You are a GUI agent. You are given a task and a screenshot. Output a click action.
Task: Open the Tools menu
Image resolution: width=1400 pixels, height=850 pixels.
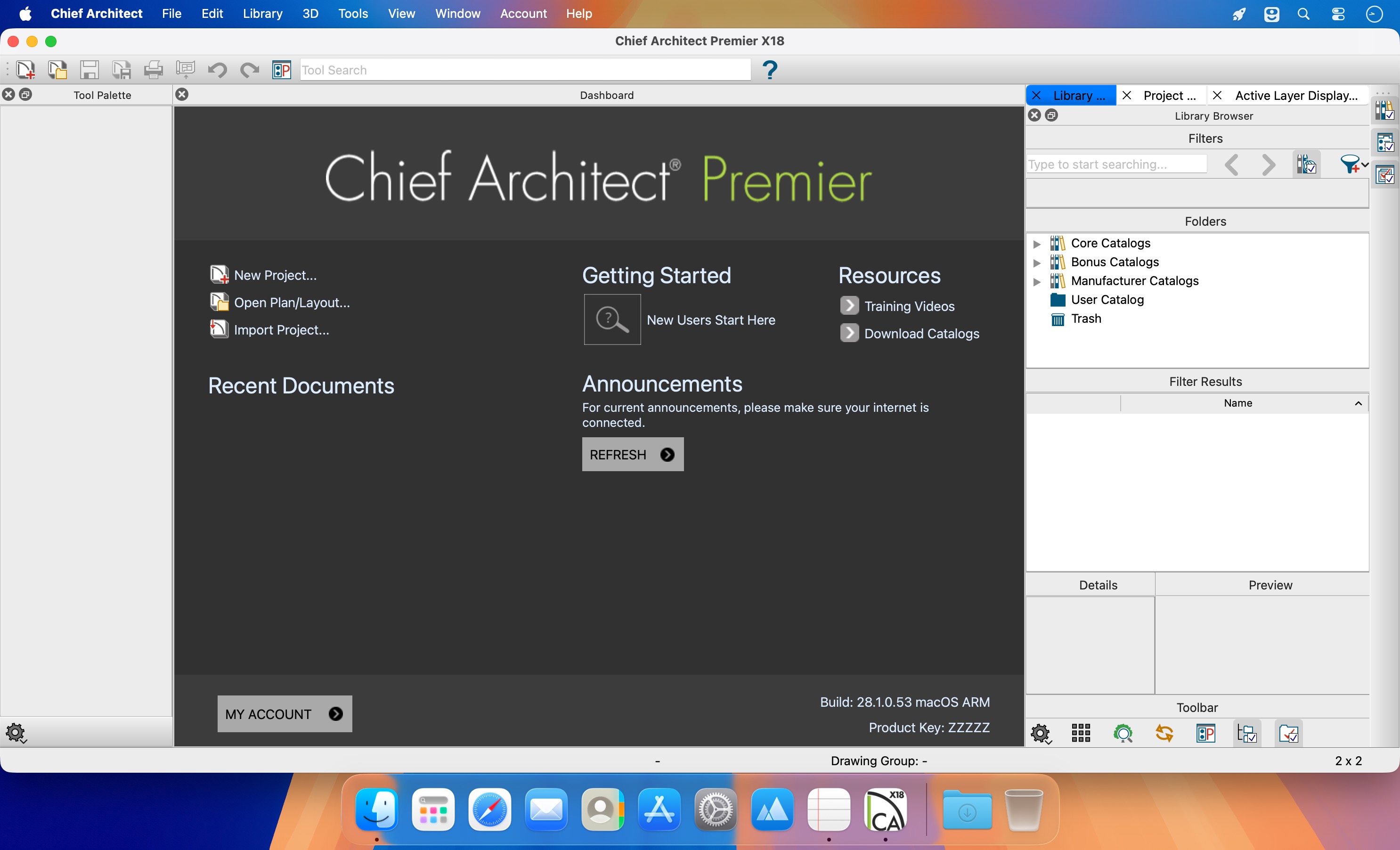pyautogui.click(x=353, y=14)
